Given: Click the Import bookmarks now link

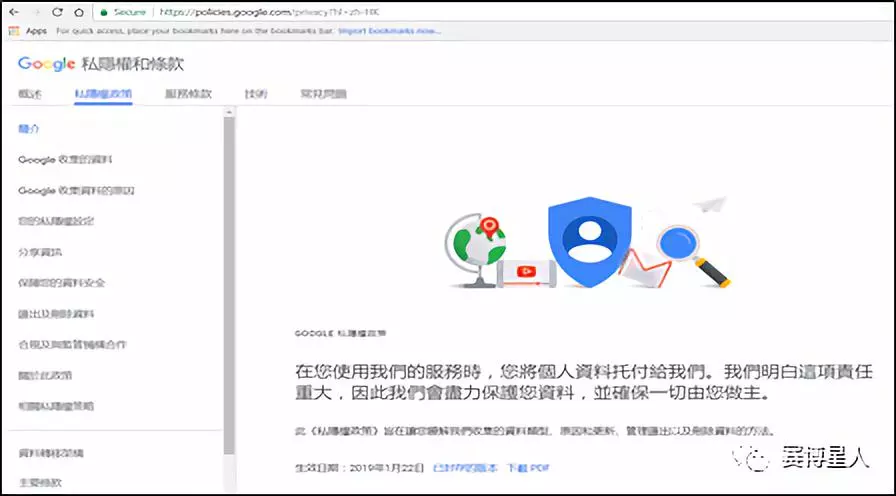Looking at the screenshot, I should click(x=389, y=31).
